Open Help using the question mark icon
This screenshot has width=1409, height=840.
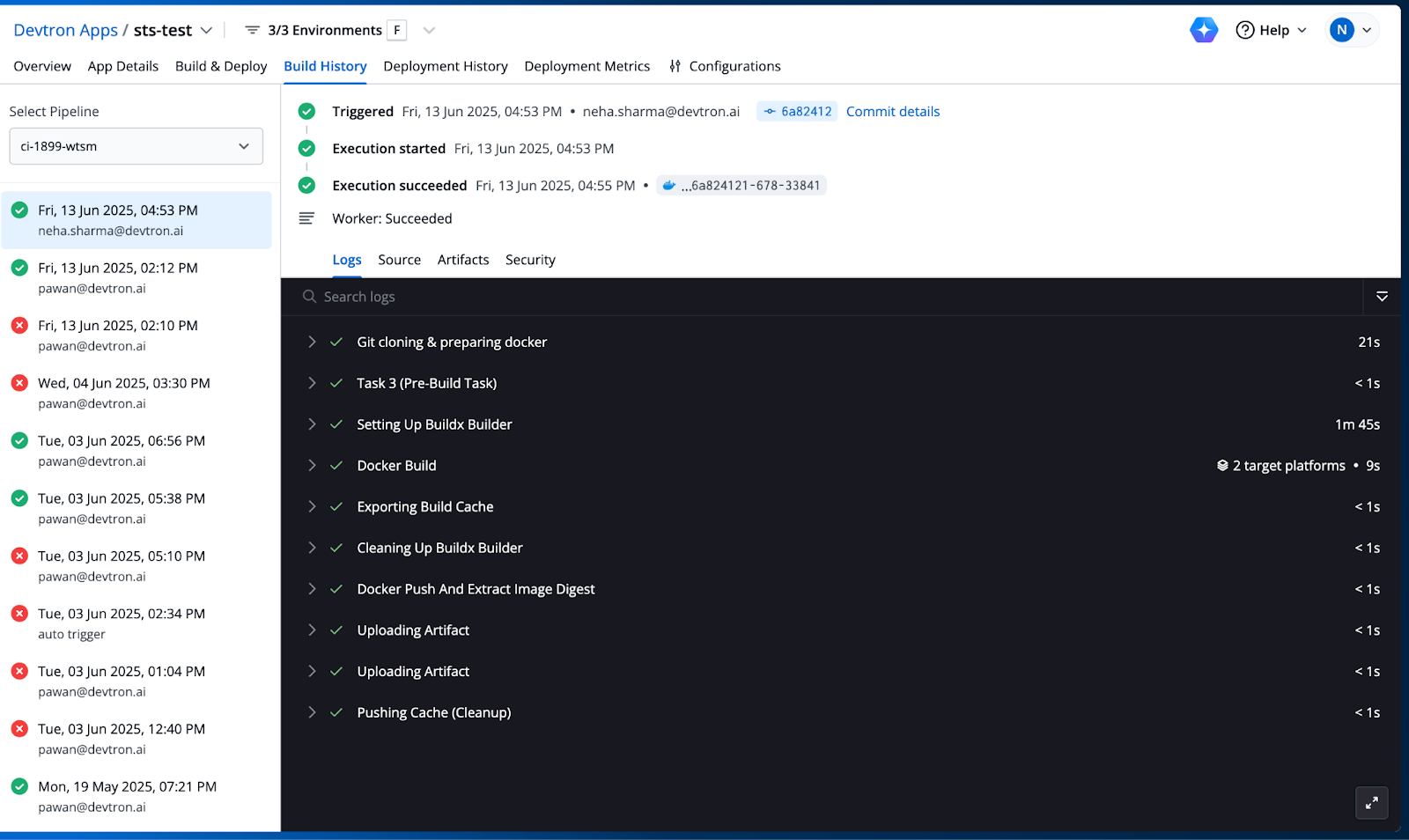coord(1245,29)
